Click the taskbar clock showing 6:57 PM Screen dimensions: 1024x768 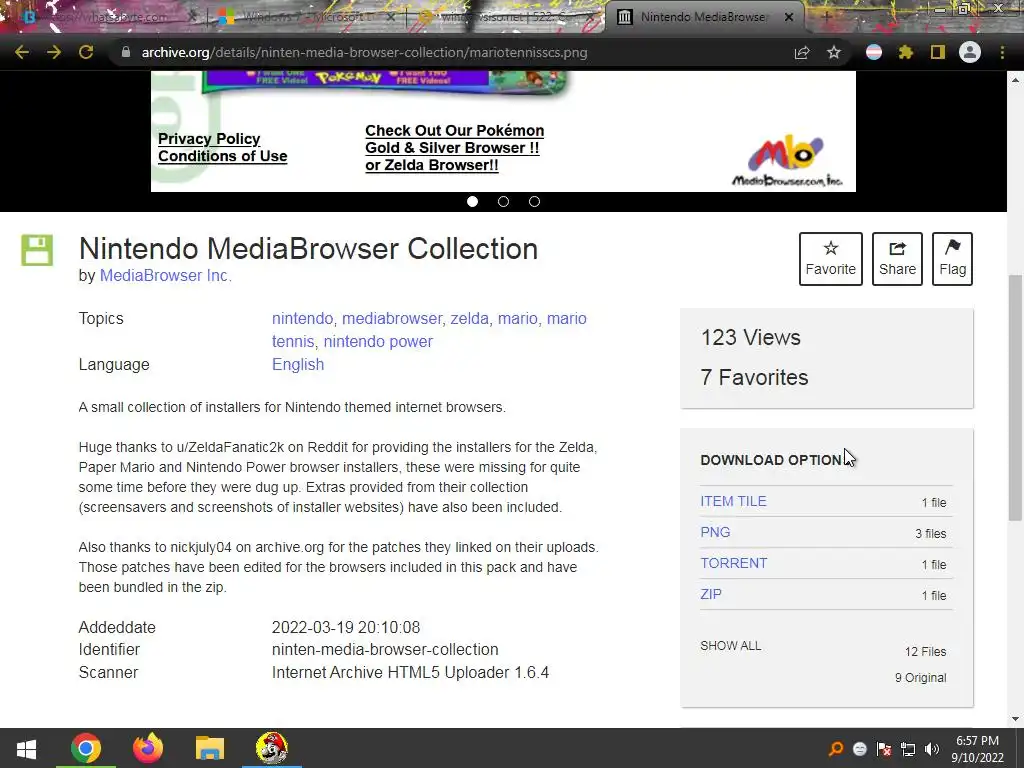click(977, 749)
